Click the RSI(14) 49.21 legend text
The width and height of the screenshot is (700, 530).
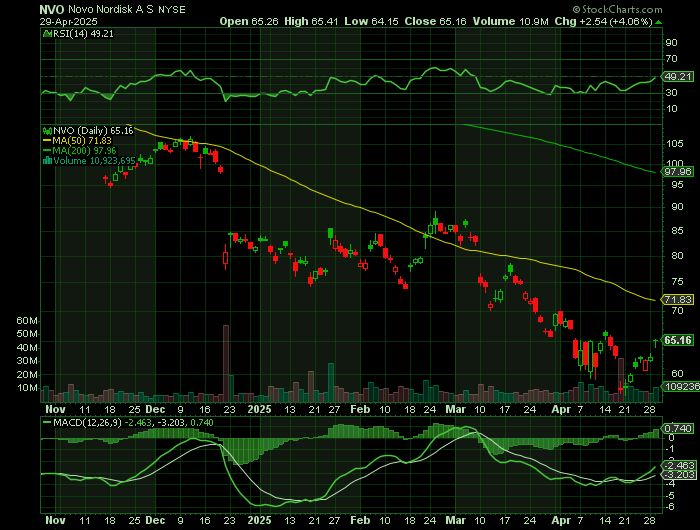coord(83,33)
